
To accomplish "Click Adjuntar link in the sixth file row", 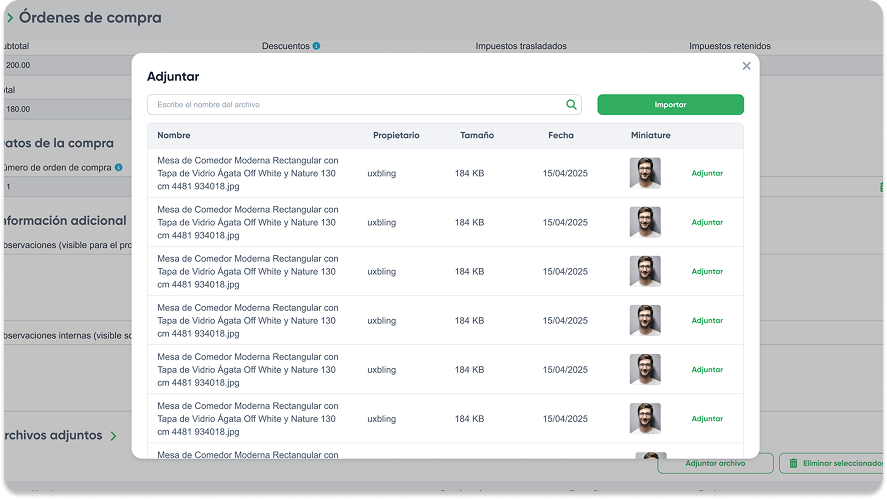I will [x=707, y=419].
